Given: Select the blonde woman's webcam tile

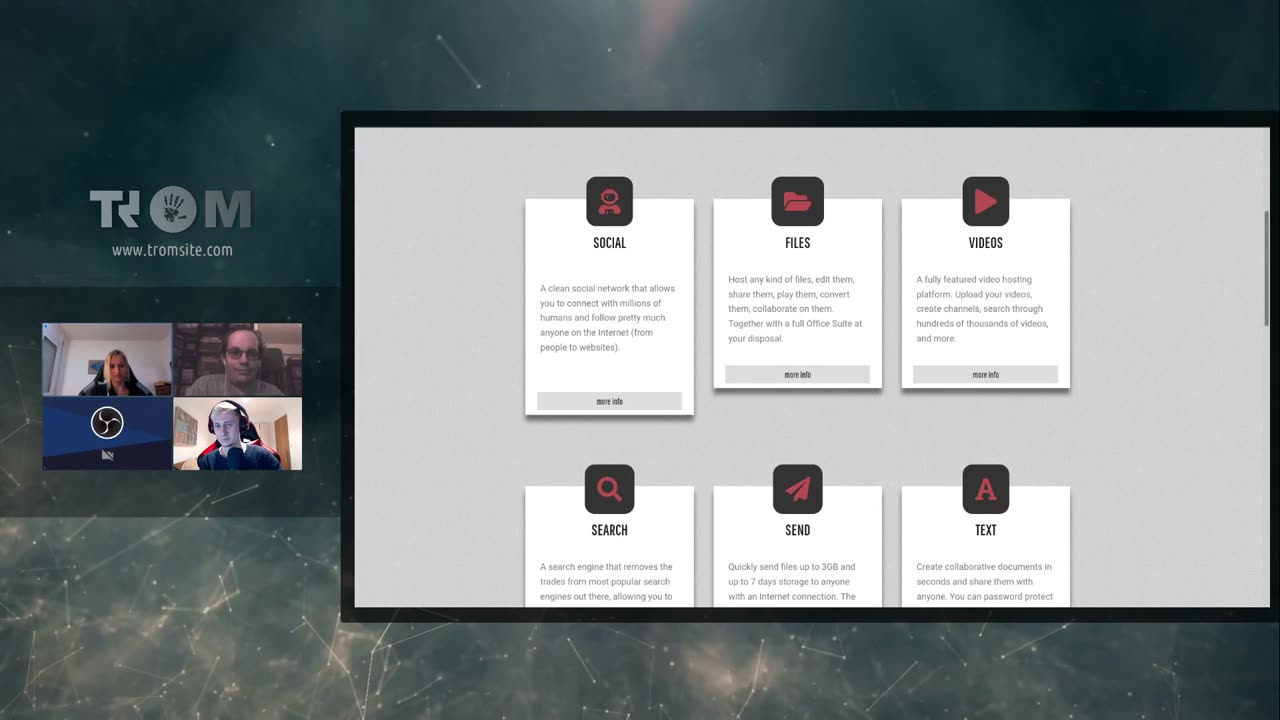Looking at the screenshot, I should pyautogui.click(x=107, y=359).
